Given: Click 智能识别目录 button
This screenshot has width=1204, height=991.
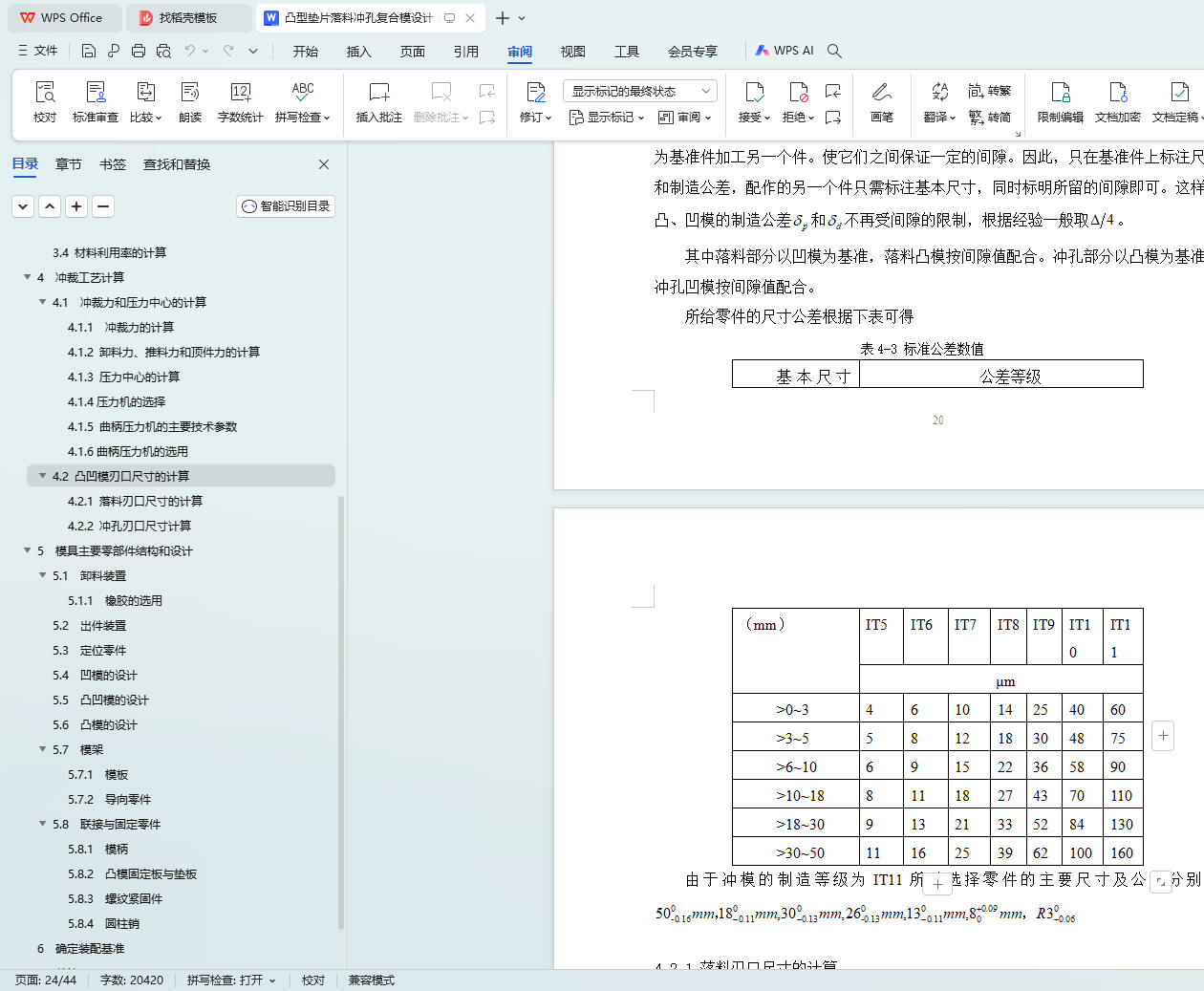Looking at the screenshot, I should point(286,205).
